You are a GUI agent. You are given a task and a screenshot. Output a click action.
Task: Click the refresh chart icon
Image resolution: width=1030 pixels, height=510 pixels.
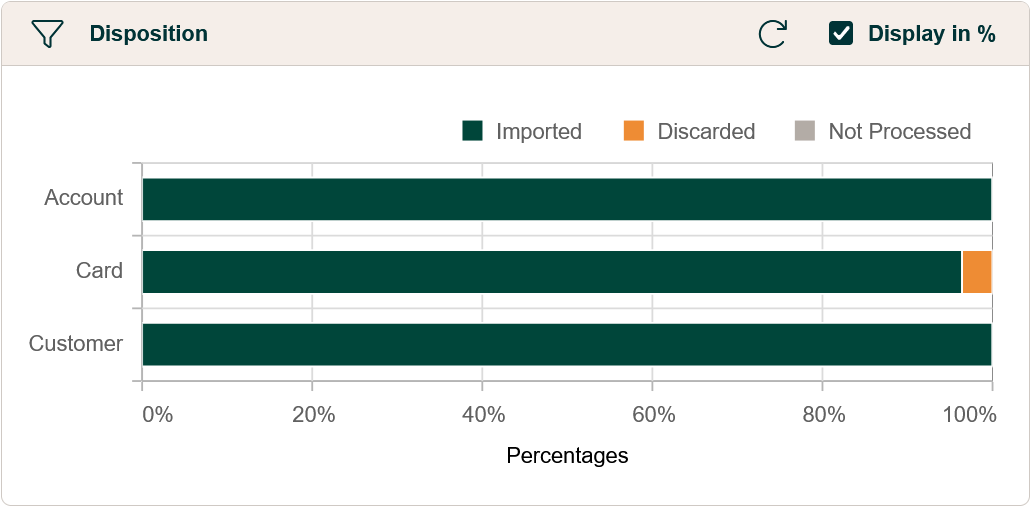pos(772,34)
